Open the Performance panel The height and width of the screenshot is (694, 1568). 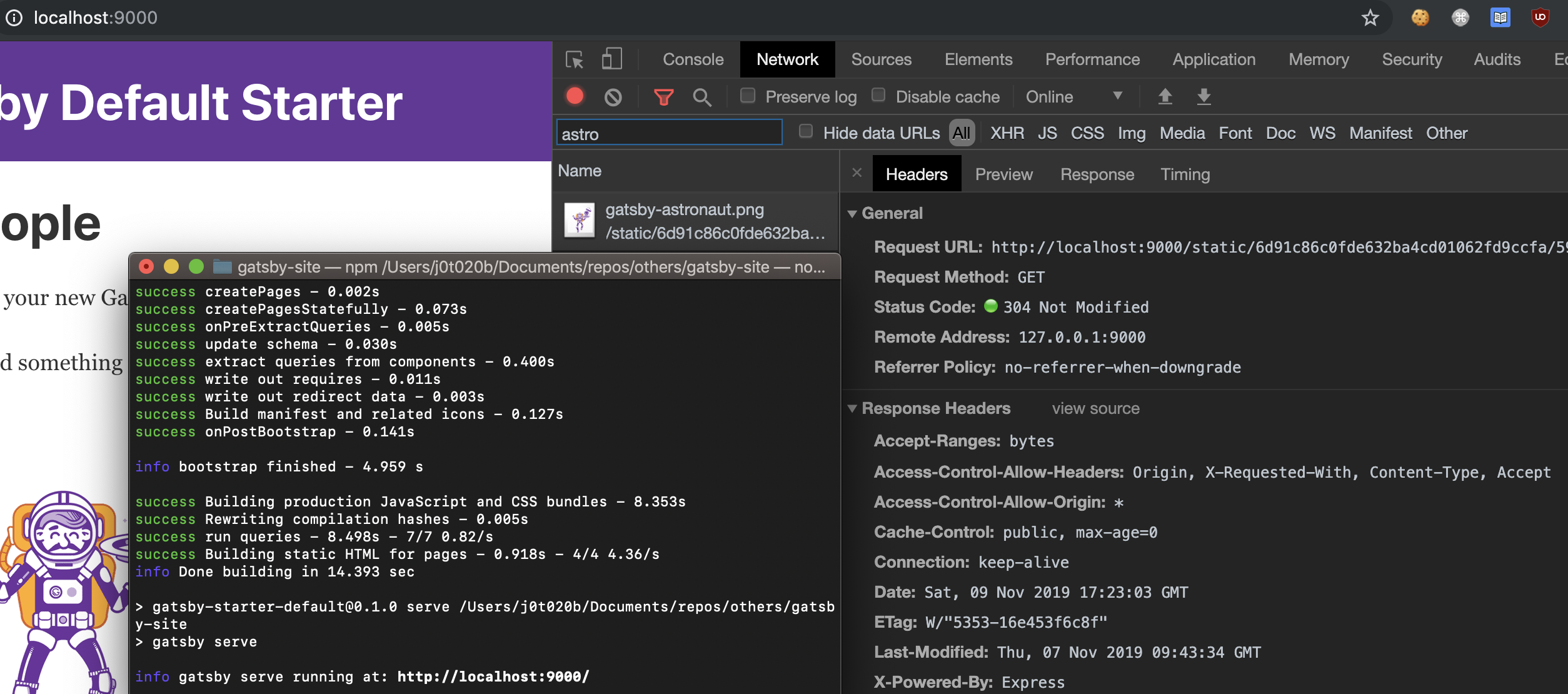tap(1092, 59)
